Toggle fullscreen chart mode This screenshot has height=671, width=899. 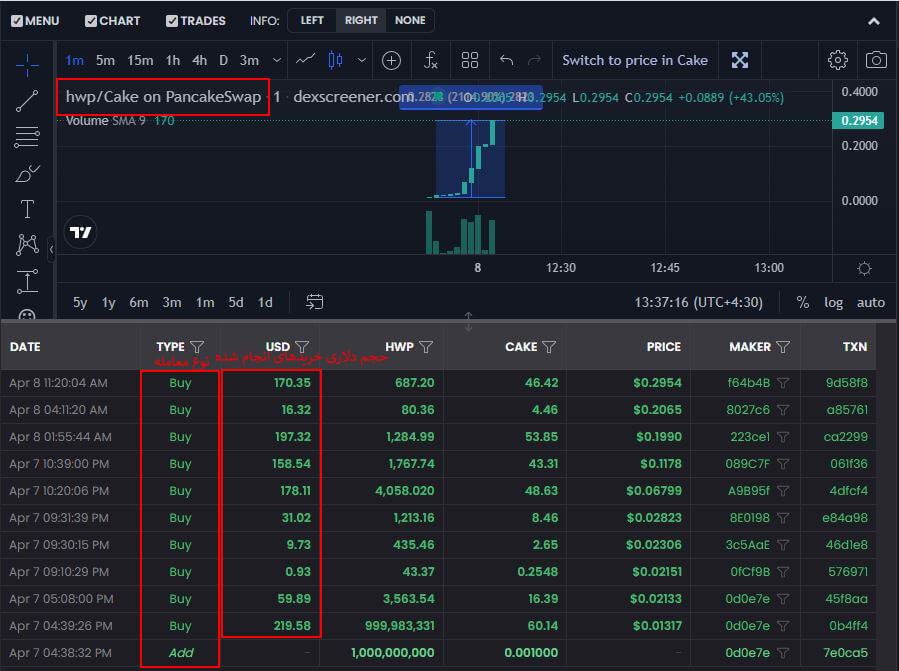740,60
